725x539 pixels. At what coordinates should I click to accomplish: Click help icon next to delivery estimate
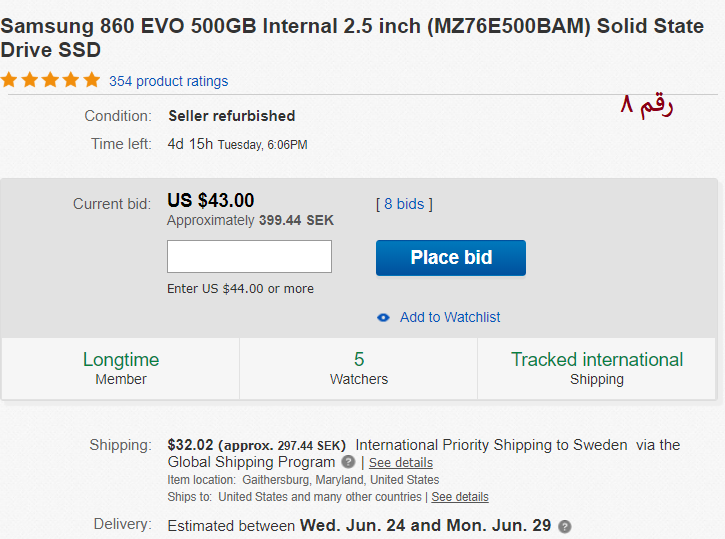[565, 526]
